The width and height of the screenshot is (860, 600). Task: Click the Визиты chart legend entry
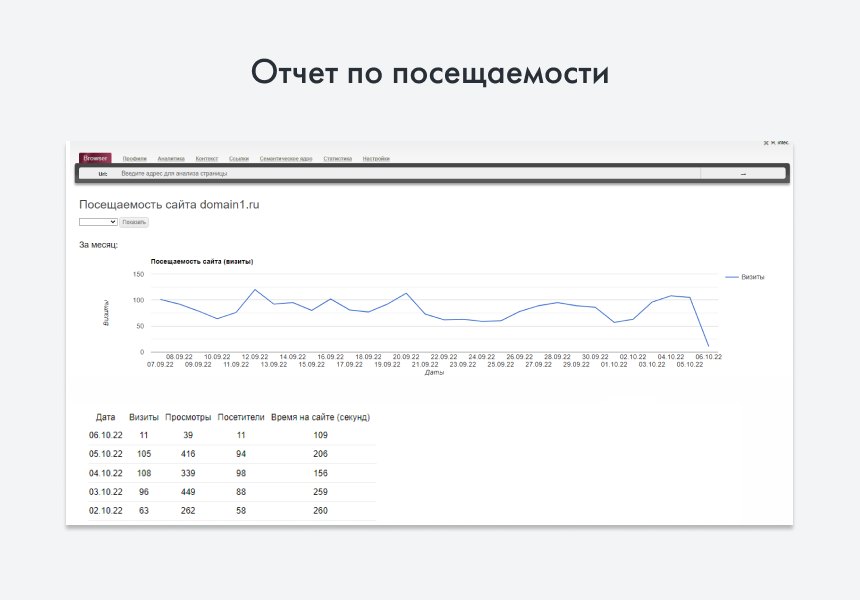tap(745, 277)
